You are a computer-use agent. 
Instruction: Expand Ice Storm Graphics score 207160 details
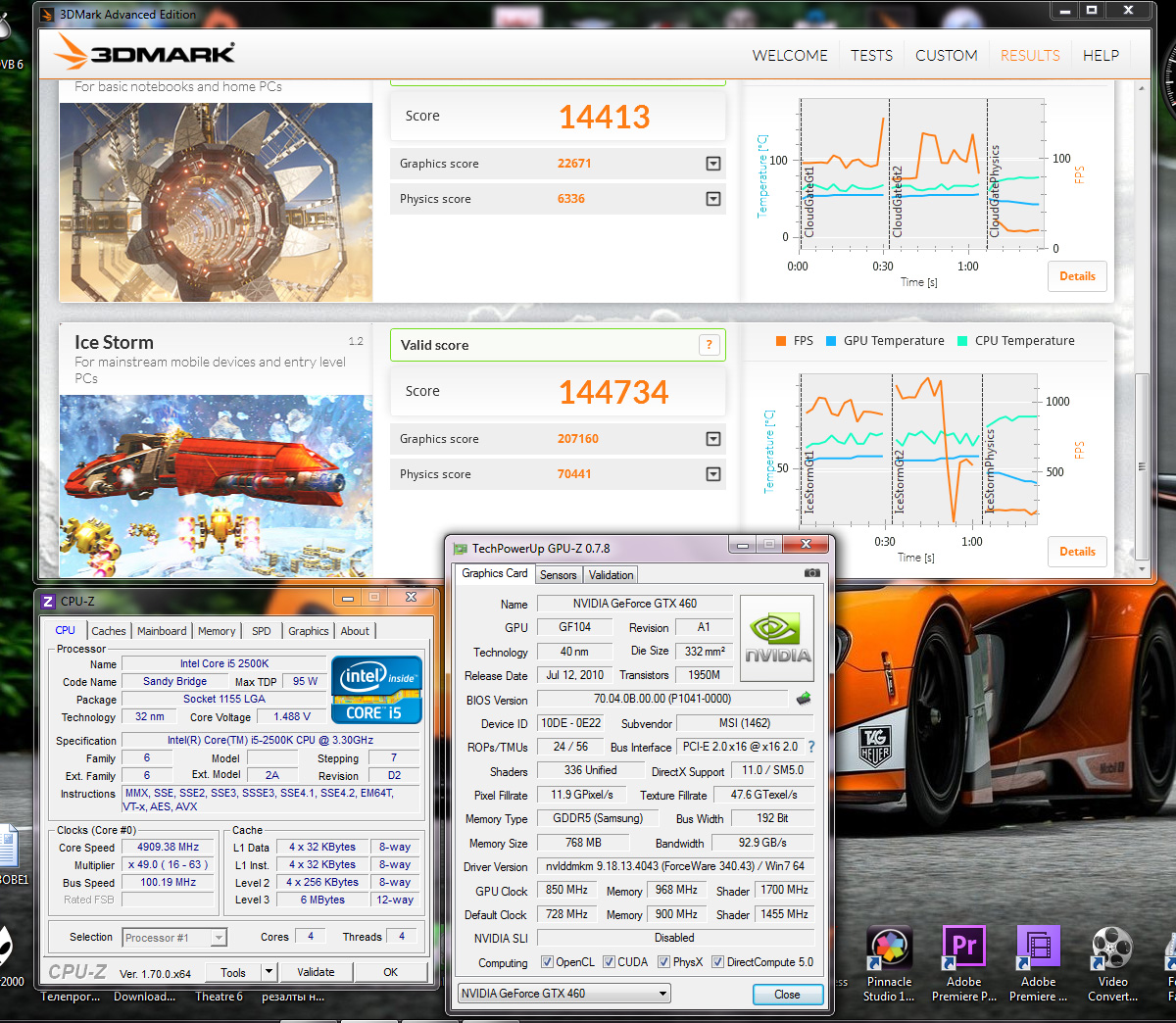tap(713, 439)
